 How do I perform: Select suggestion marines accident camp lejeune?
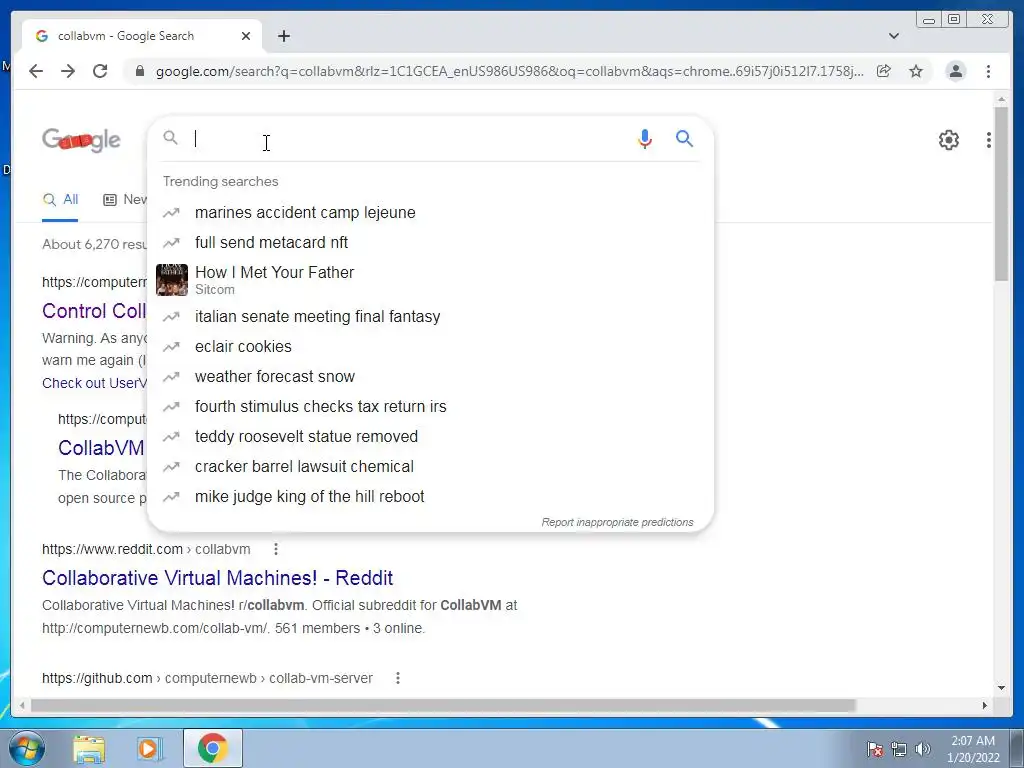430,212
